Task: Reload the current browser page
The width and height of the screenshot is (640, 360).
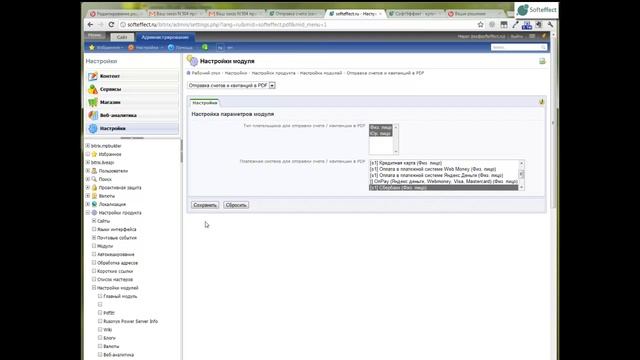Action: tap(111, 24)
